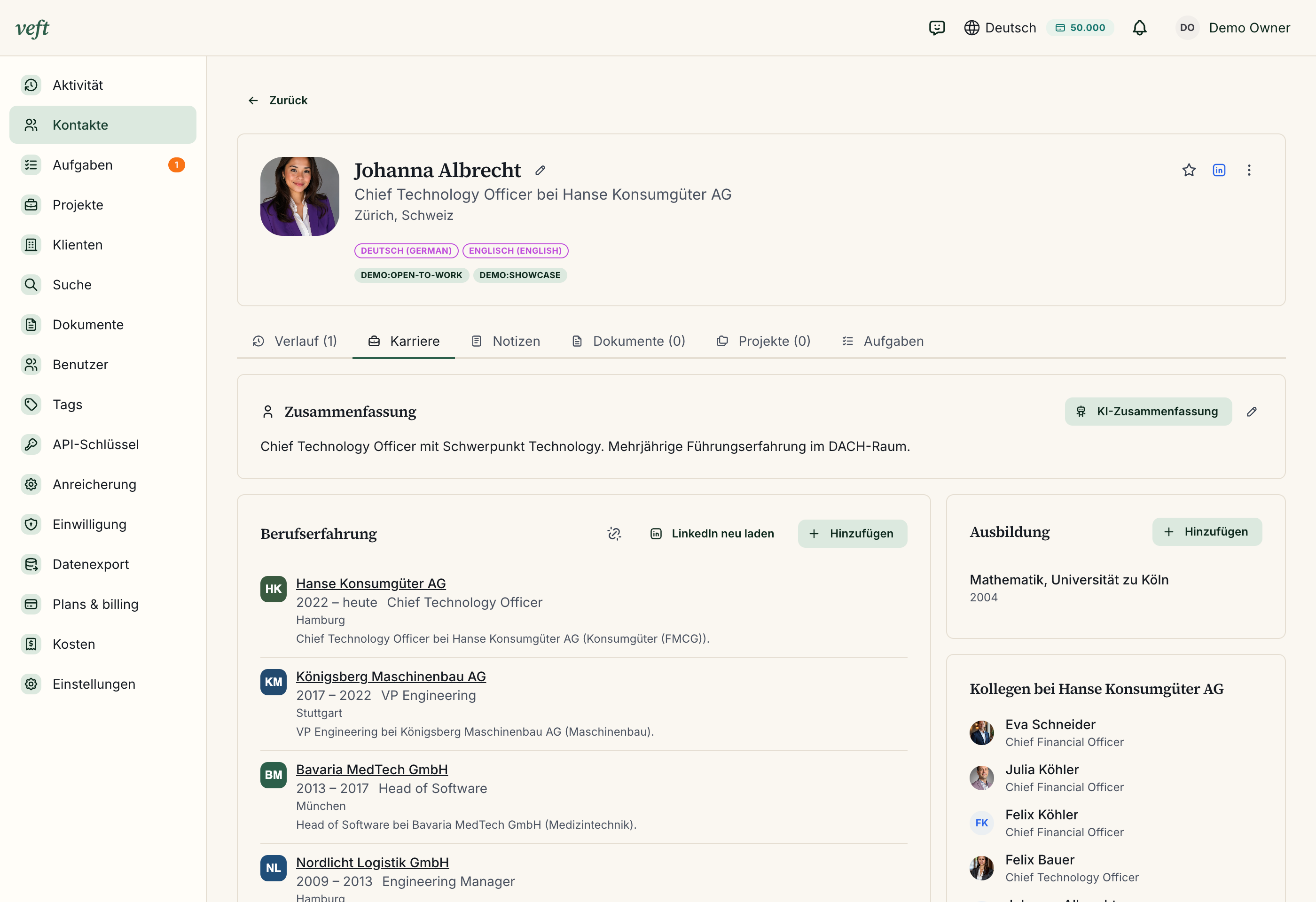Click the NL company badge
The height and width of the screenshot is (902, 1316).
pyautogui.click(x=273, y=868)
